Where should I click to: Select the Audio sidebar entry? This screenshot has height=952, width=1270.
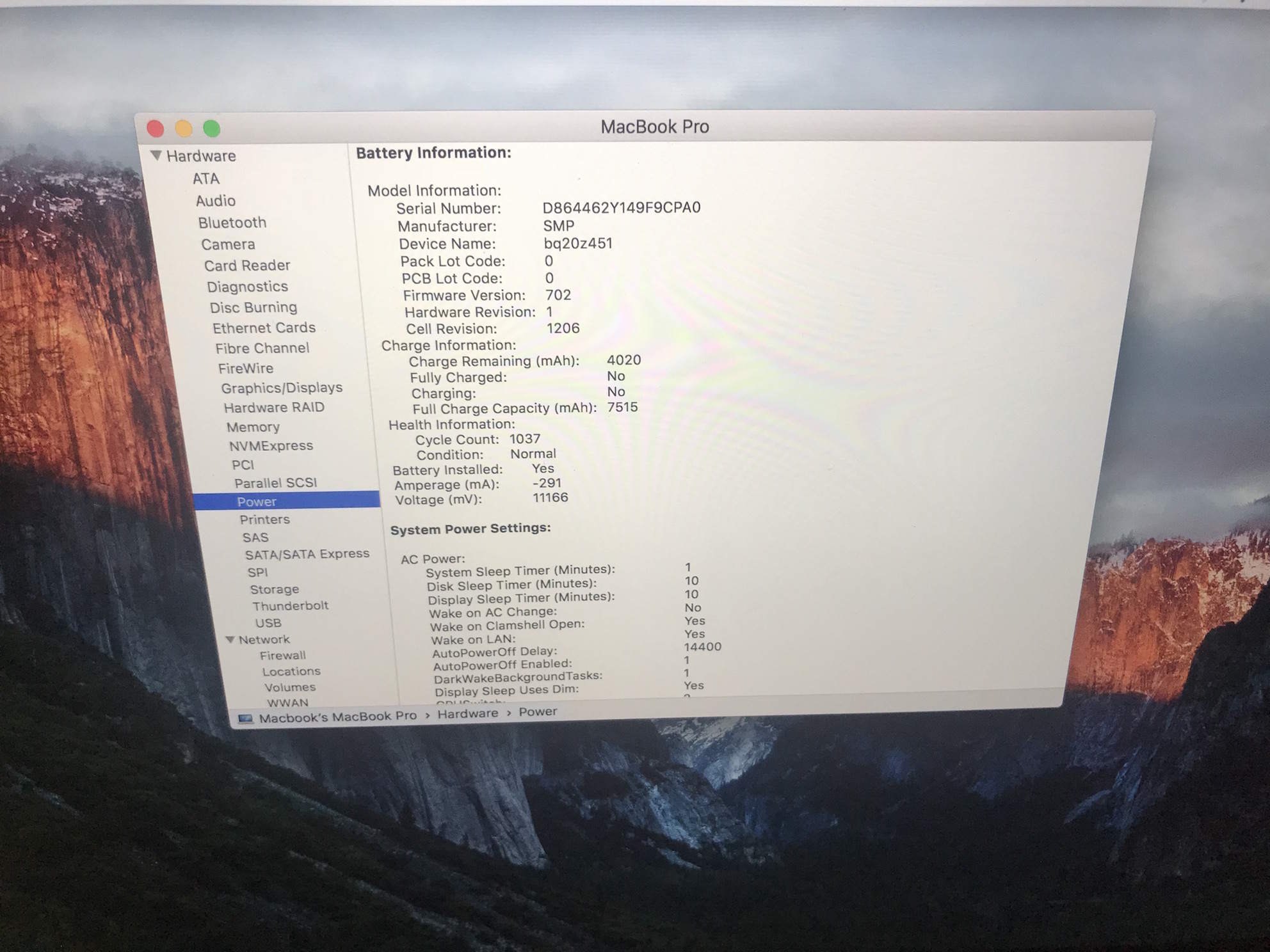click(x=216, y=201)
